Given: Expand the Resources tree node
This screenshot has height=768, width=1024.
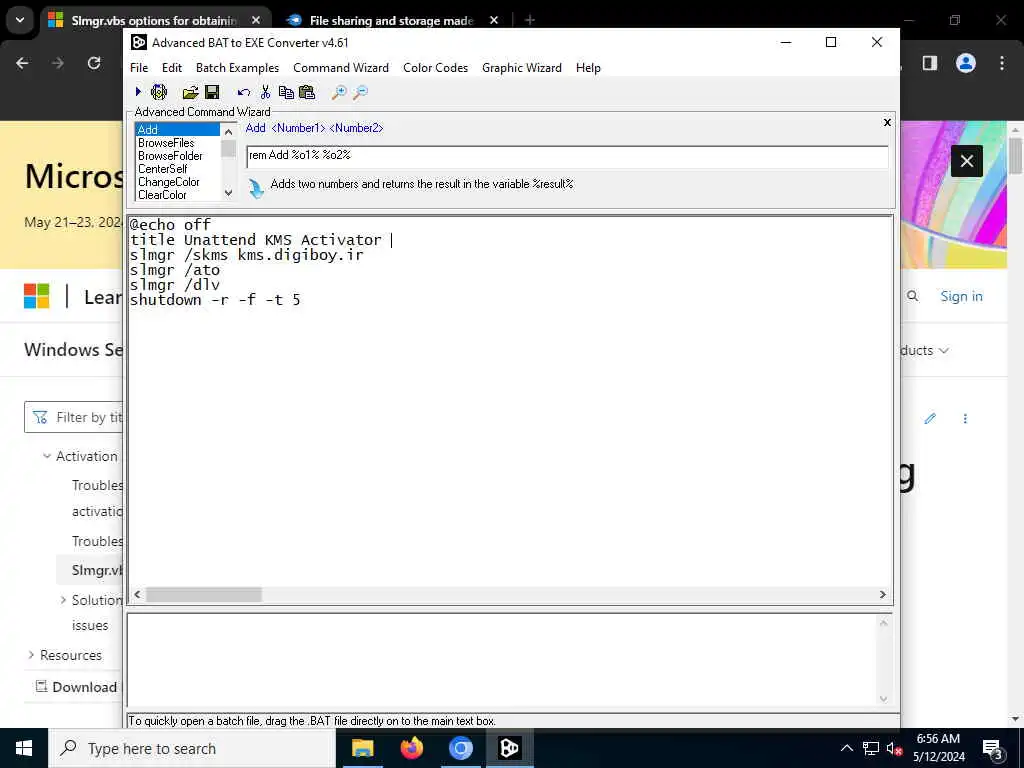Looking at the screenshot, I should click(x=31, y=655).
